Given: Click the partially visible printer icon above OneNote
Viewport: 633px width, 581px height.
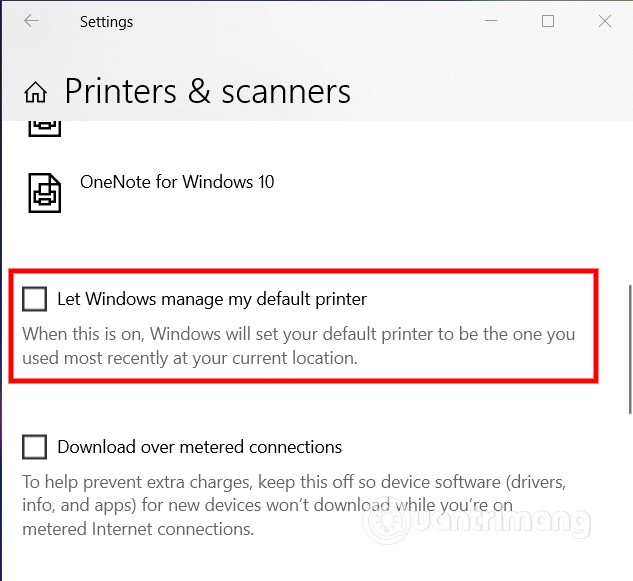Looking at the screenshot, I should 44,128.
